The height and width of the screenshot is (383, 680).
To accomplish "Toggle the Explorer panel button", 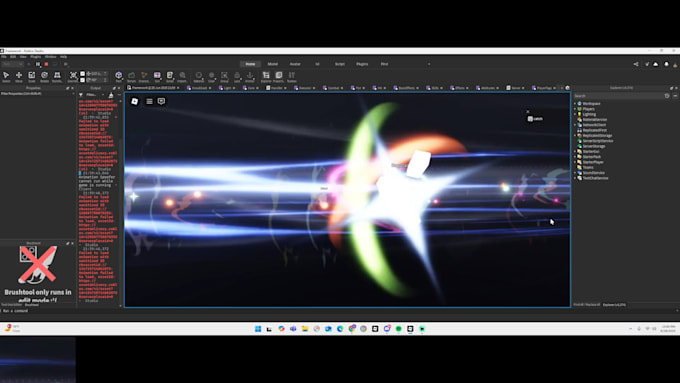I will click(266, 77).
